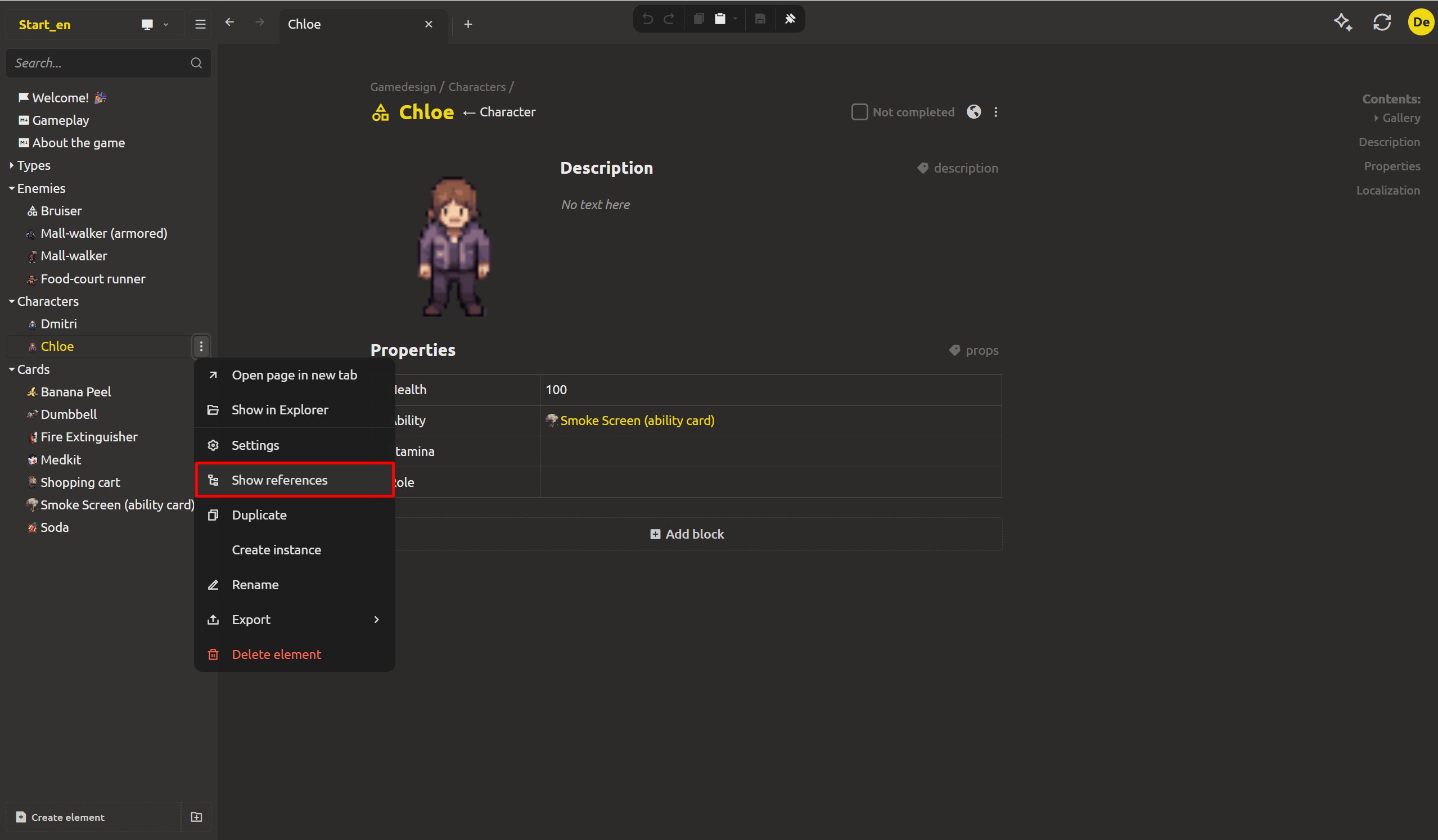1438x840 pixels.
Task: Click the save disk icon
Action: pyautogui.click(x=760, y=19)
